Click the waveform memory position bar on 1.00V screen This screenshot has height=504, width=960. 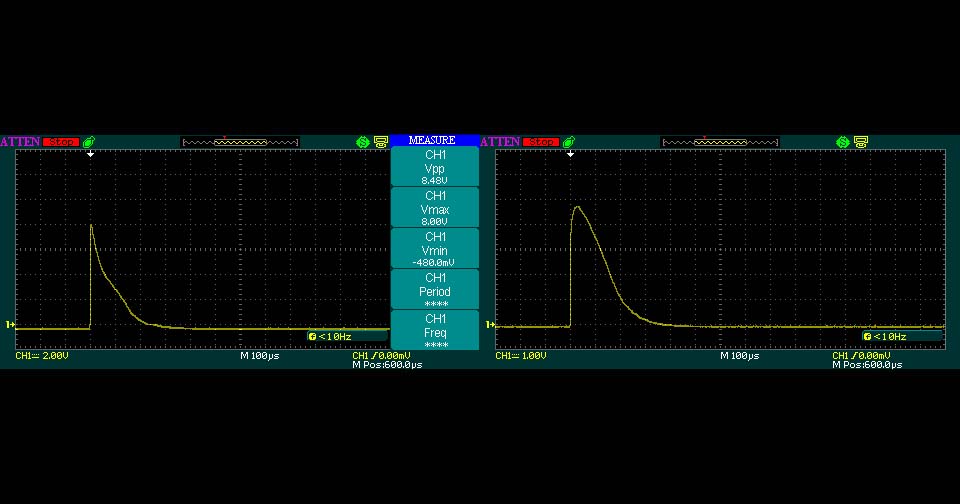coord(720,142)
